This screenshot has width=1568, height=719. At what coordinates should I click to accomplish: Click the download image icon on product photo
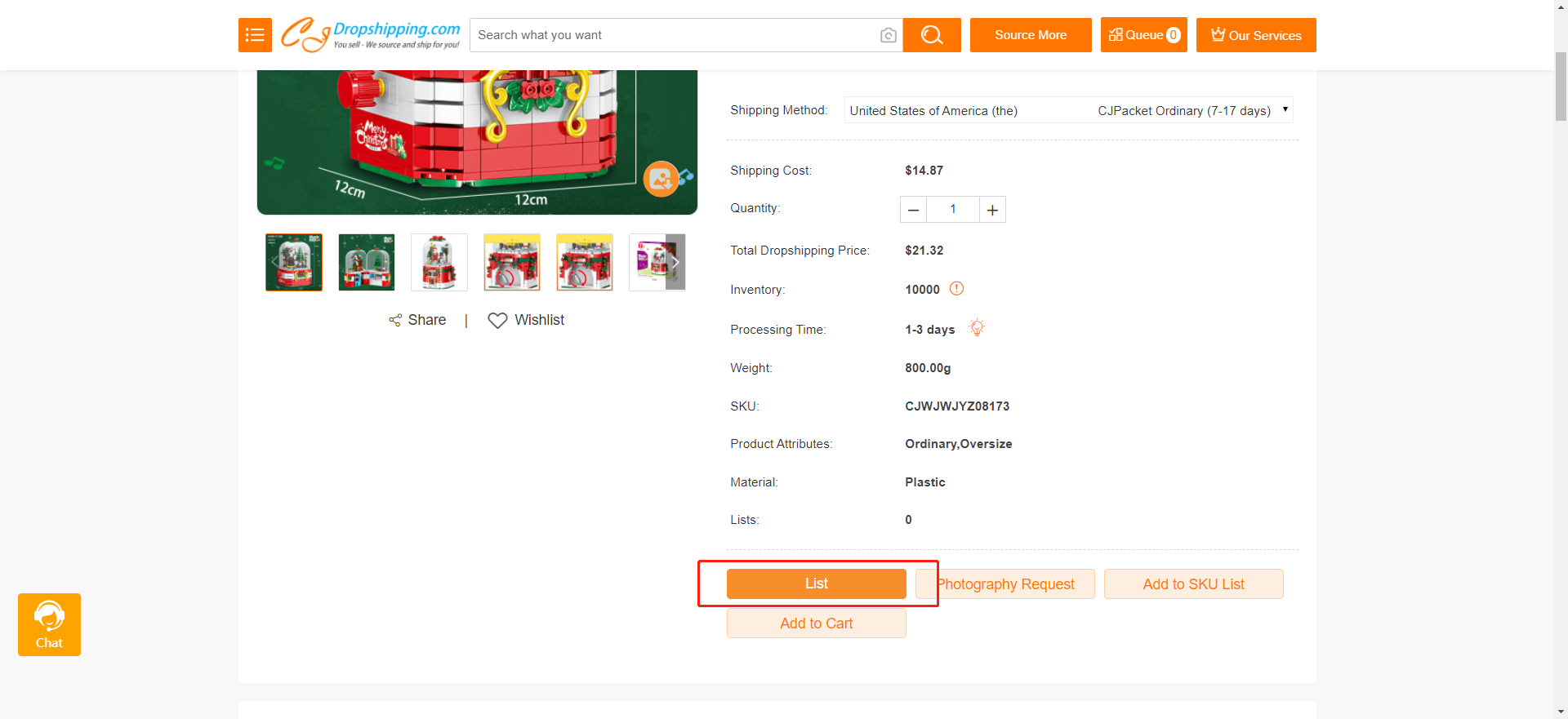[661, 179]
